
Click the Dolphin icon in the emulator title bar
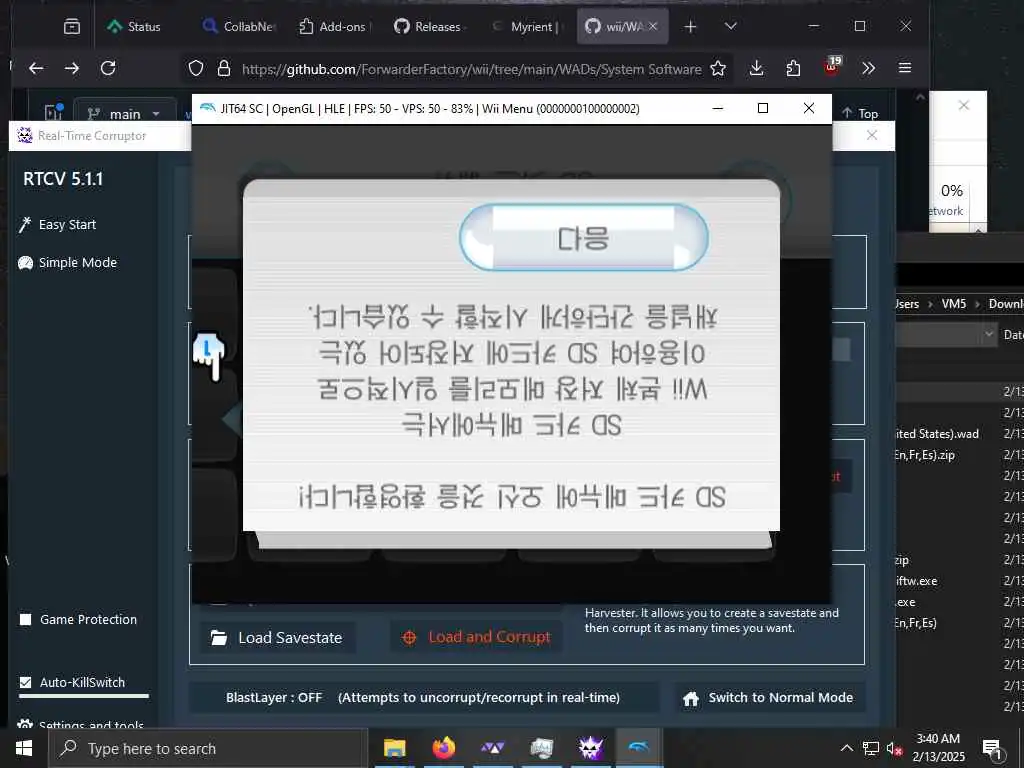pyautogui.click(x=208, y=108)
